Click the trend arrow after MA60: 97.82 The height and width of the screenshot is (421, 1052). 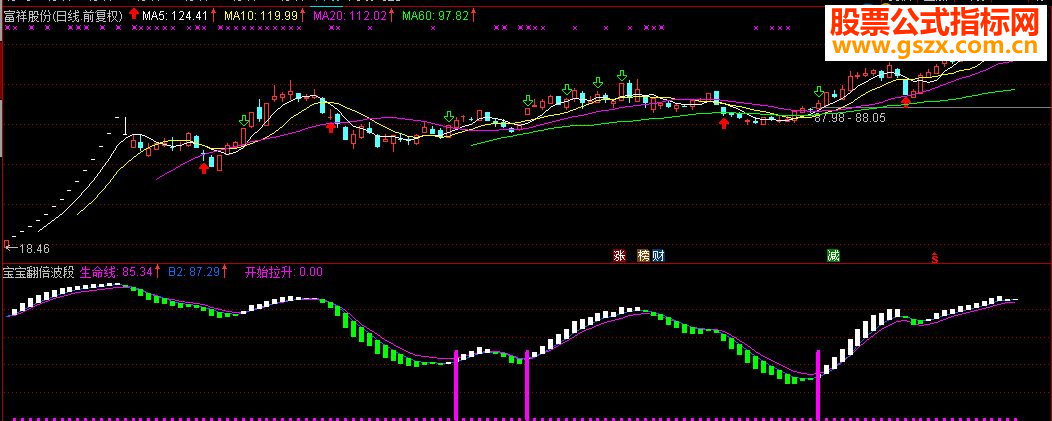click(474, 14)
